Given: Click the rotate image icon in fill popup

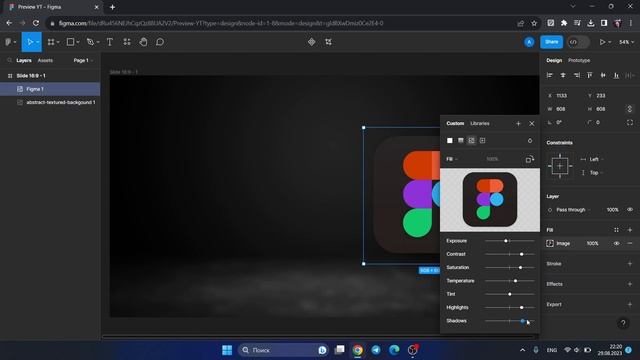Looking at the screenshot, I should click(529, 159).
